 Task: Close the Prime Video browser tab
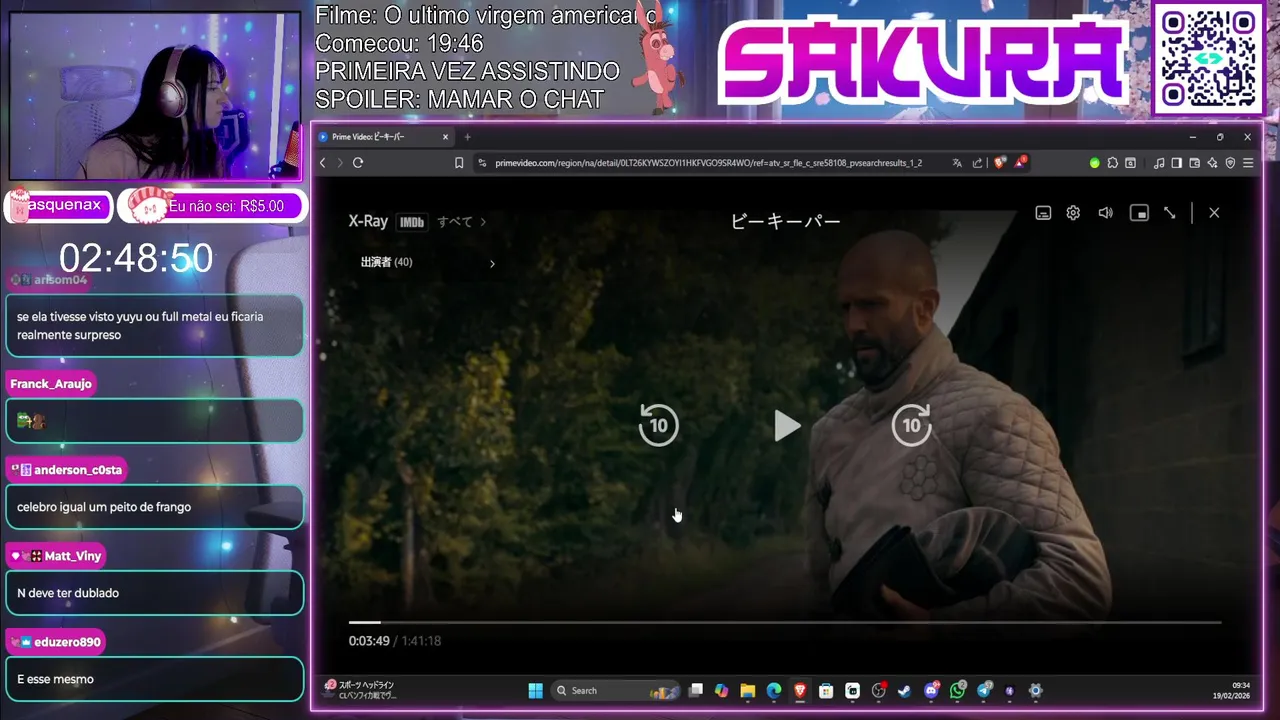[445, 137]
